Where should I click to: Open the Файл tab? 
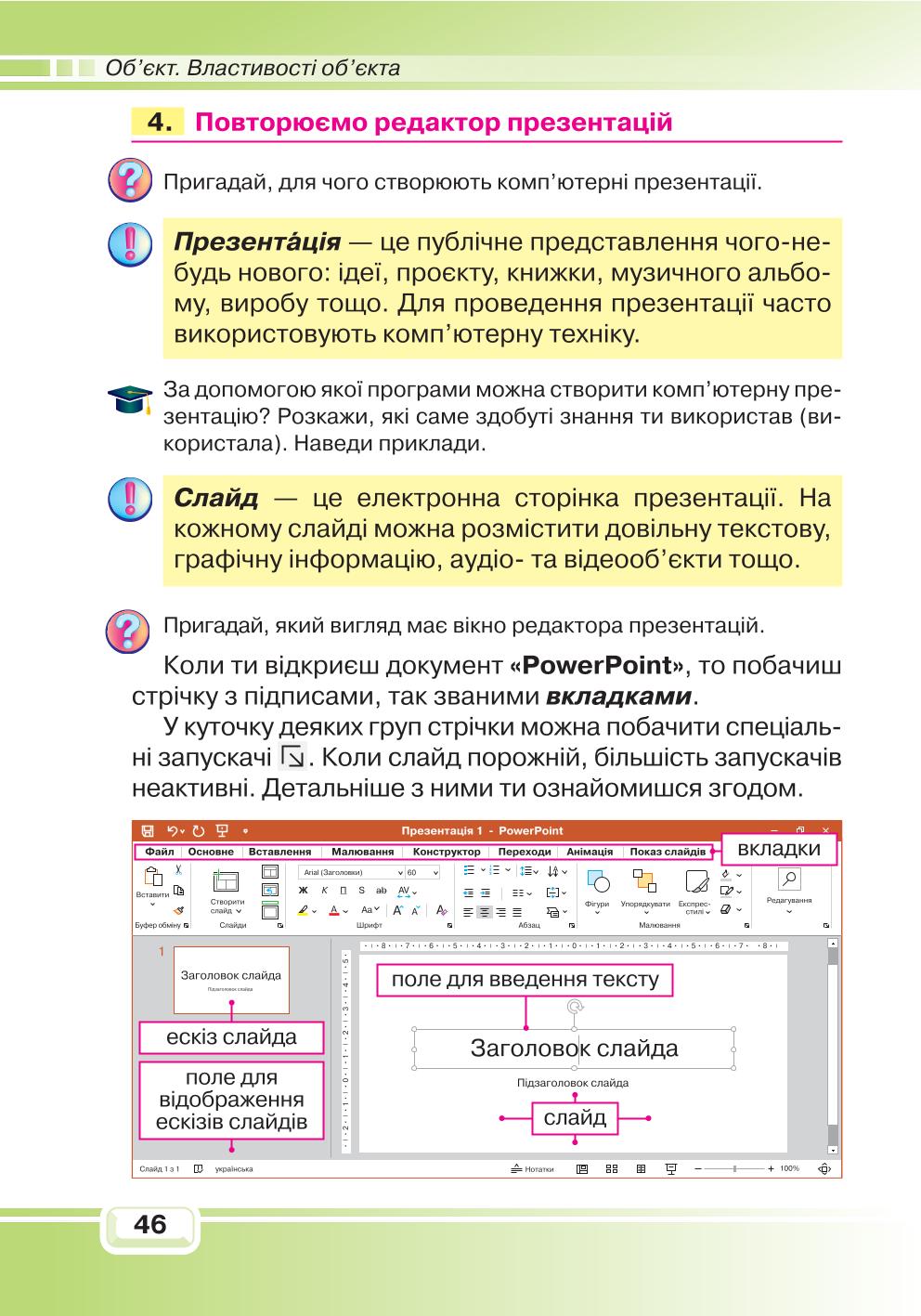point(160,852)
